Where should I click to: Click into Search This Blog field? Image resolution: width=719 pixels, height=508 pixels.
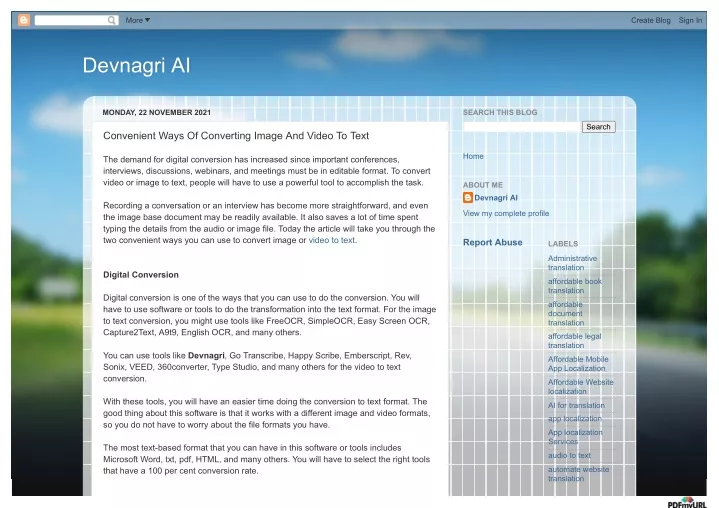point(522,127)
